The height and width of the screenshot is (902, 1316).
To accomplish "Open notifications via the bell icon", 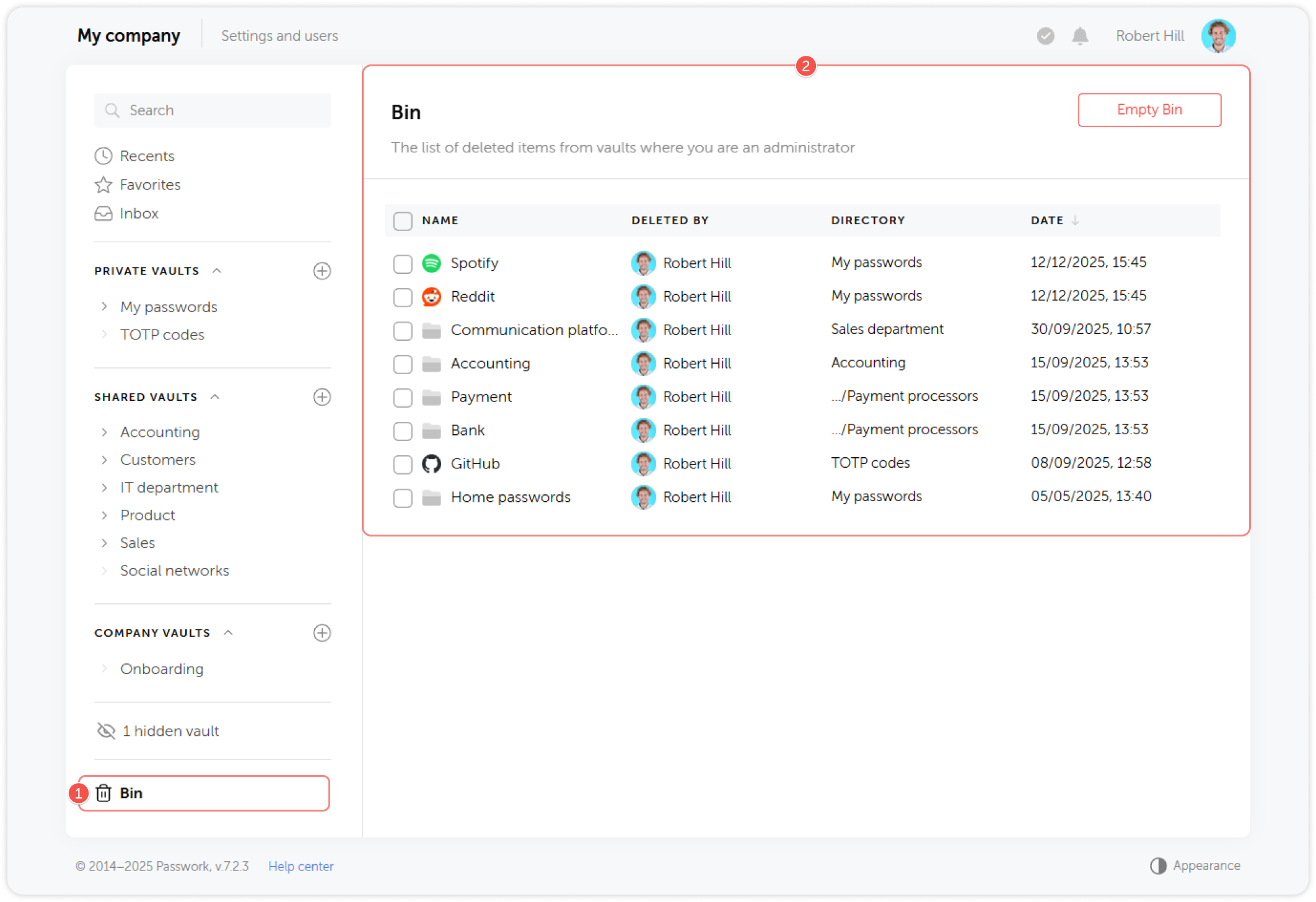I will pyautogui.click(x=1080, y=36).
